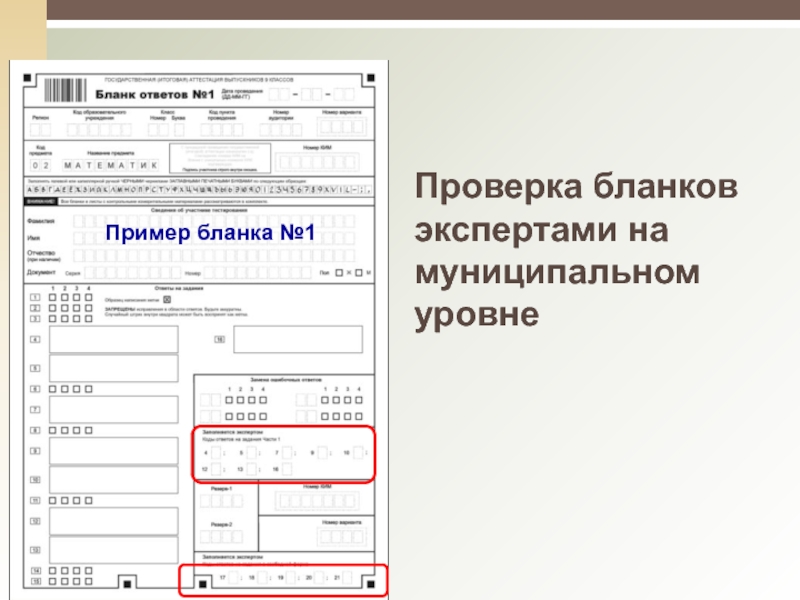Viewport: 800px width, 600px height.
Task: Click the answer box for question 5
Action: (x=114, y=368)
